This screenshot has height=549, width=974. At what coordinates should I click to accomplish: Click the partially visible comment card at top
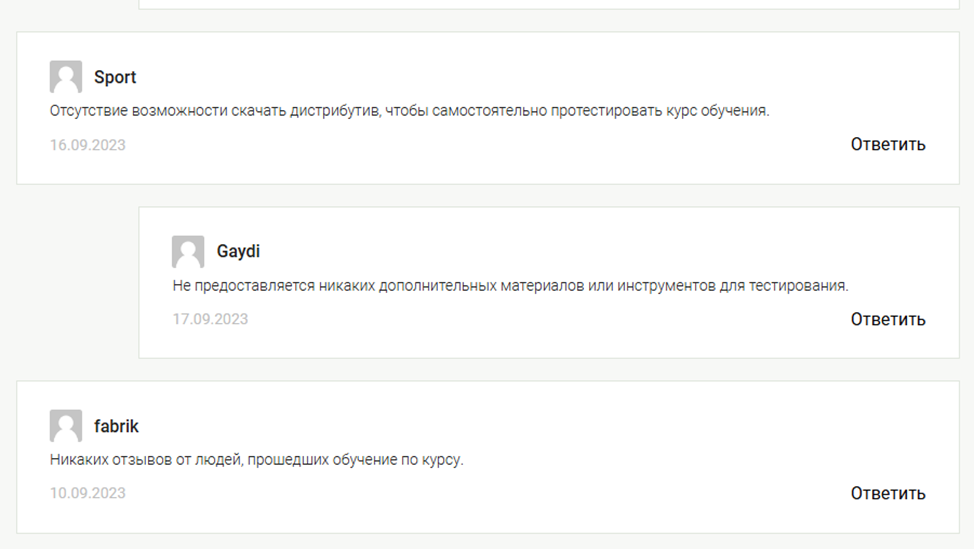tap(550, 4)
